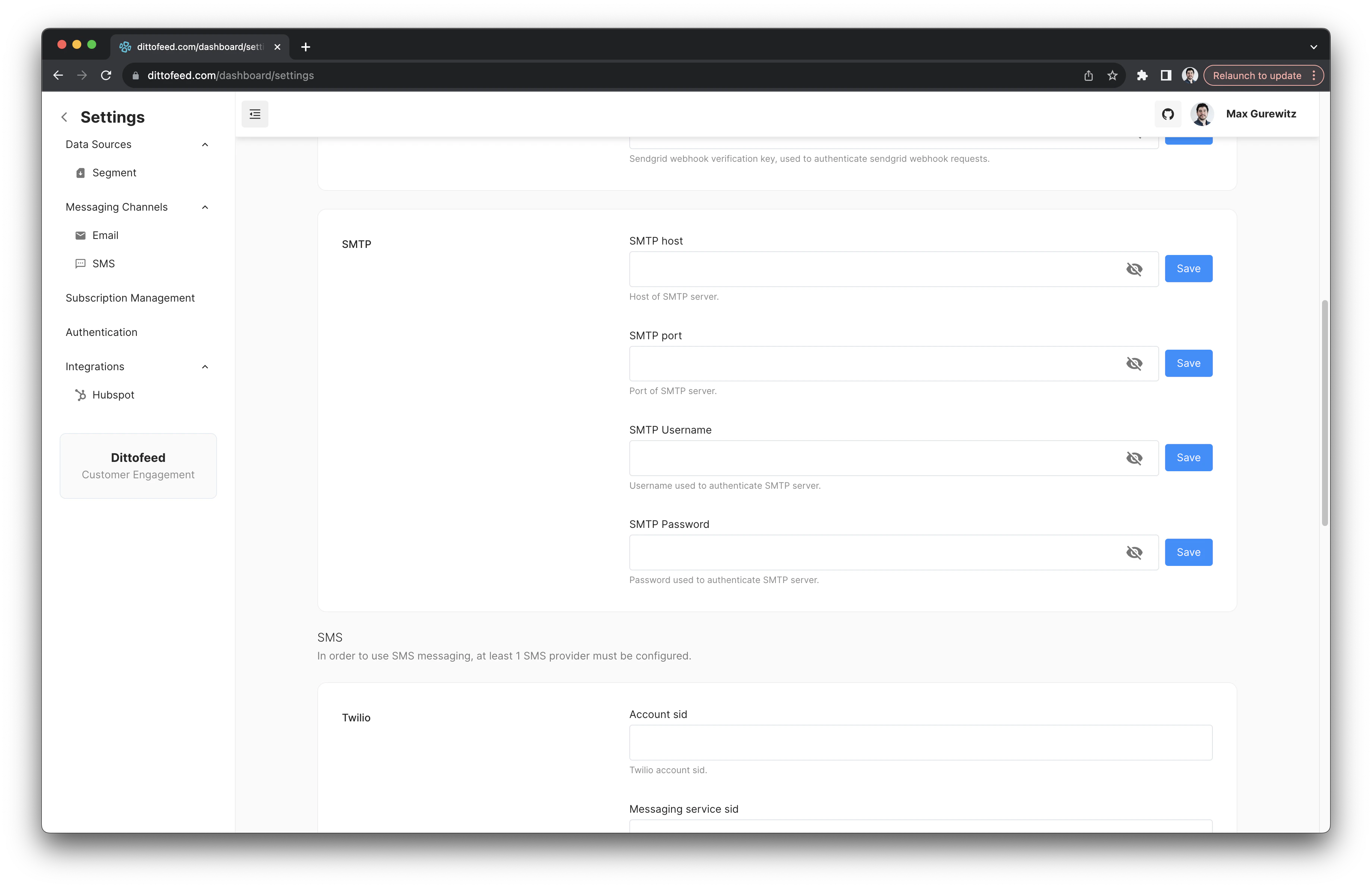Reveal the SMTP Password value
Image resolution: width=1372 pixels, height=888 pixels.
(x=1134, y=552)
